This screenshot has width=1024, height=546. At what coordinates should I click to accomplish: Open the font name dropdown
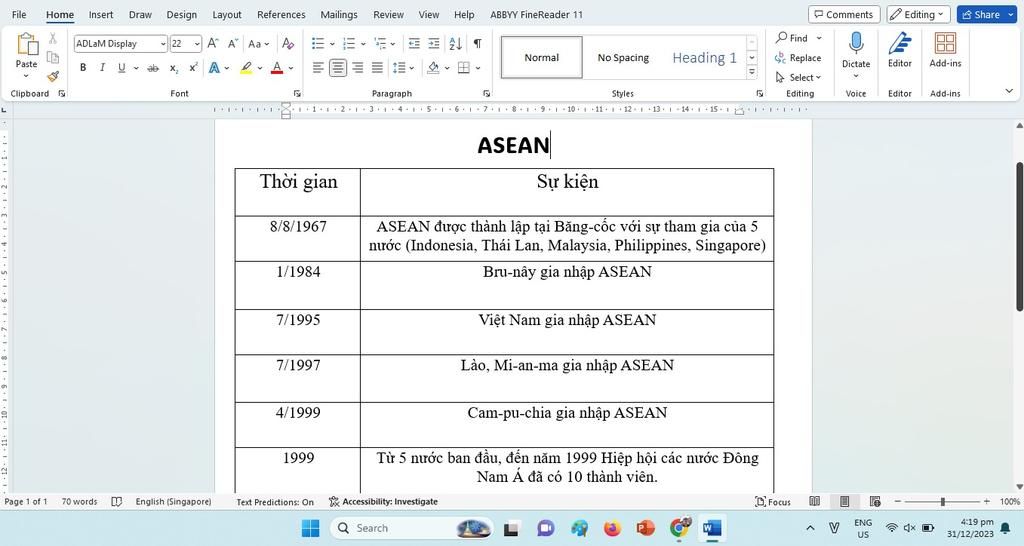pos(163,44)
